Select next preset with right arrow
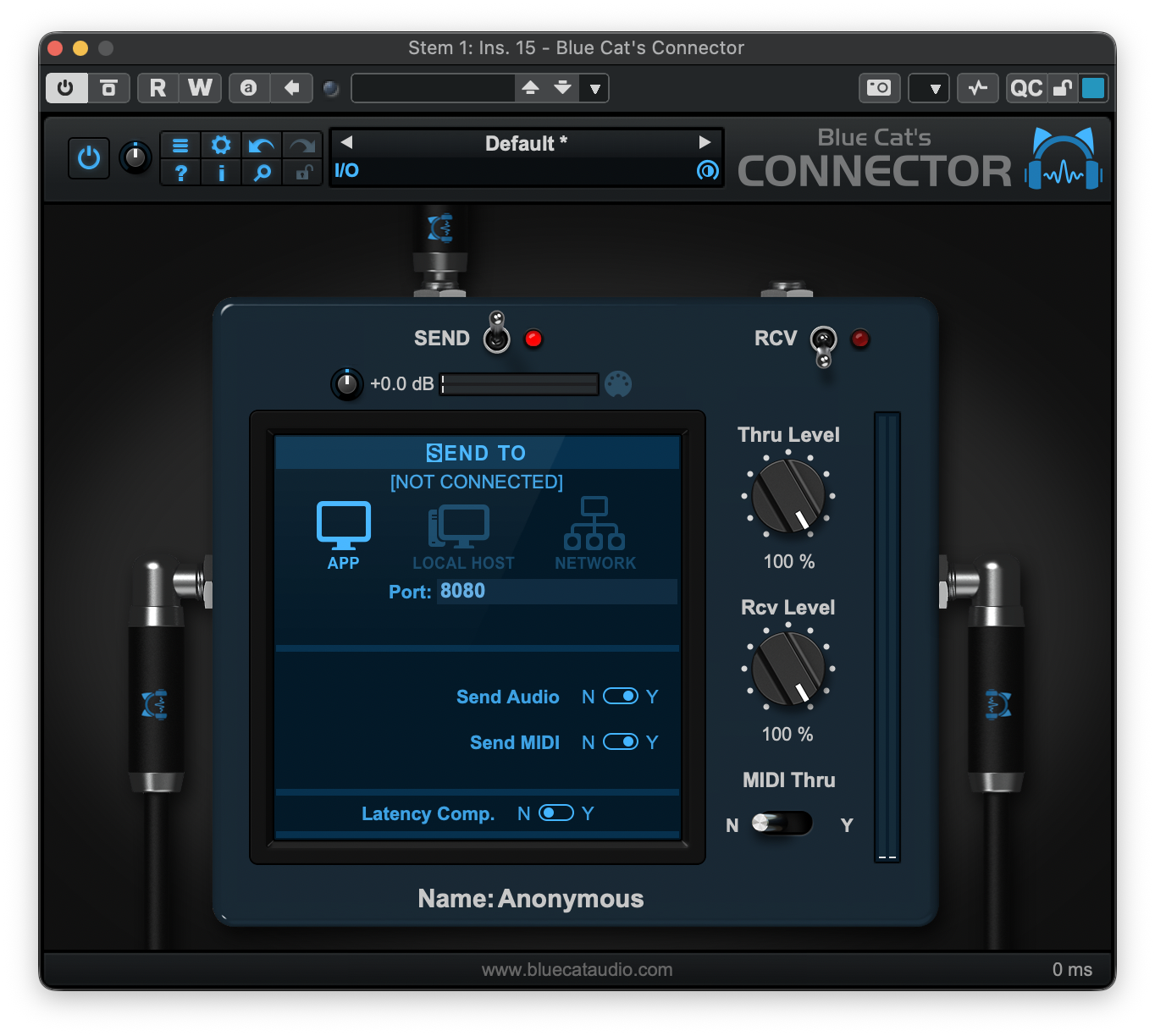The image size is (1155, 1036). pyautogui.click(x=705, y=142)
